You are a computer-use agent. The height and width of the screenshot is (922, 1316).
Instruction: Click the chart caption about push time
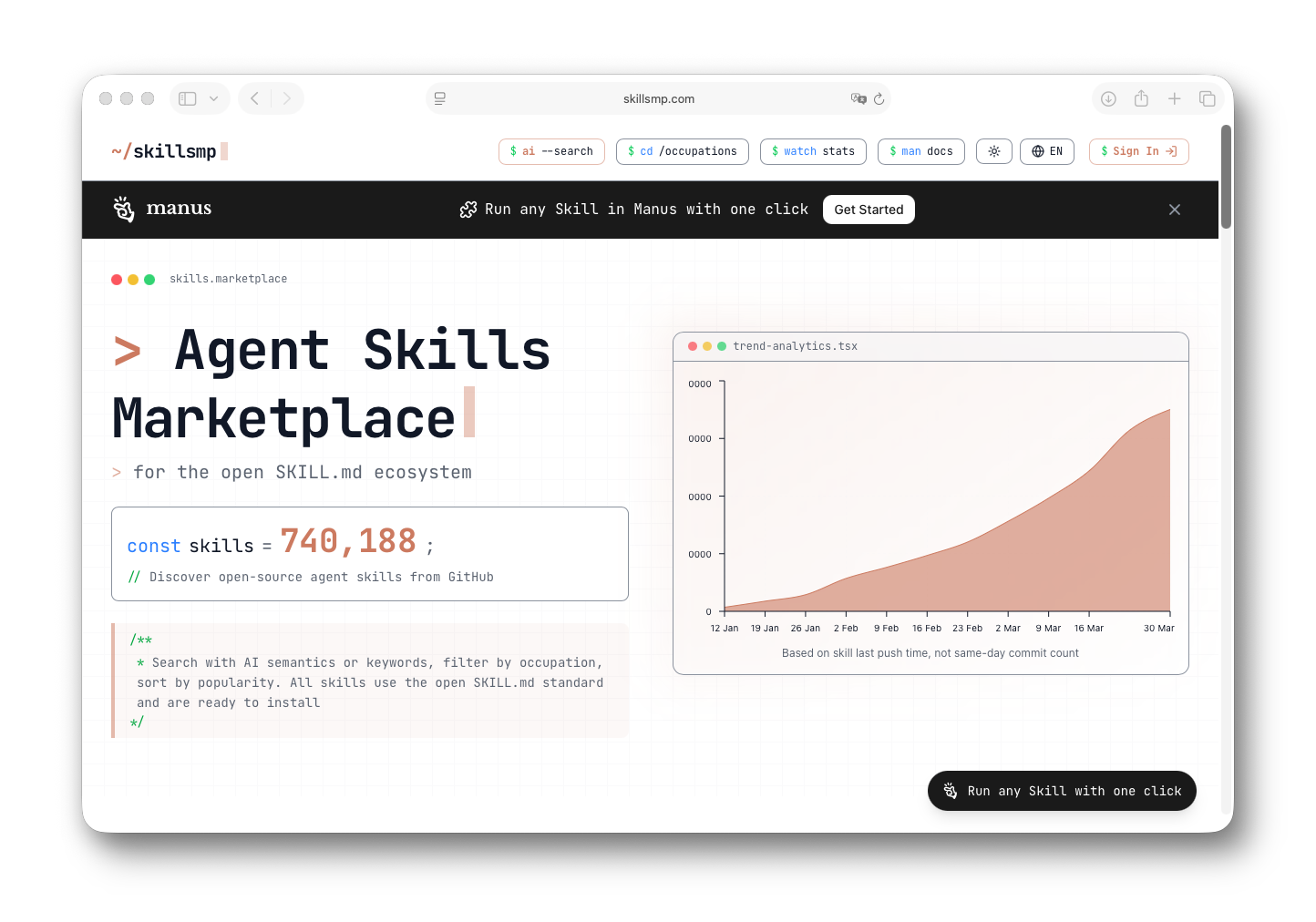point(930,653)
